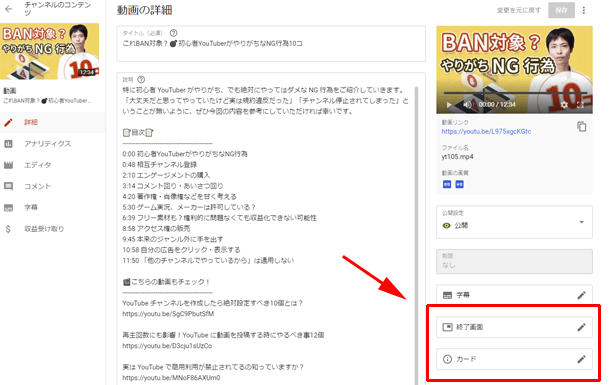610x385 pixels.
Task: Click the dollar sign monetization icon
Action: click(x=8, y=229)
